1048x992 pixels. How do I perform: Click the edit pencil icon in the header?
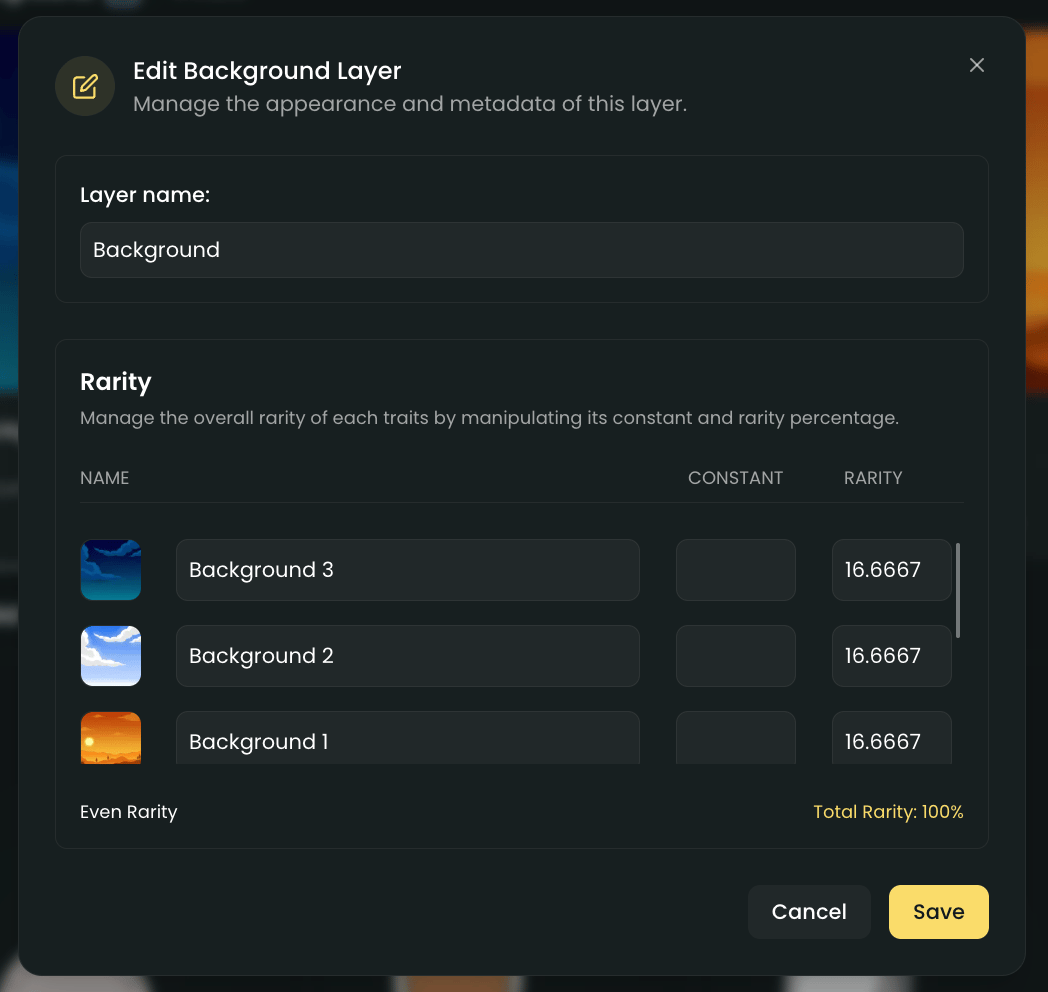[x=85, y=86]
